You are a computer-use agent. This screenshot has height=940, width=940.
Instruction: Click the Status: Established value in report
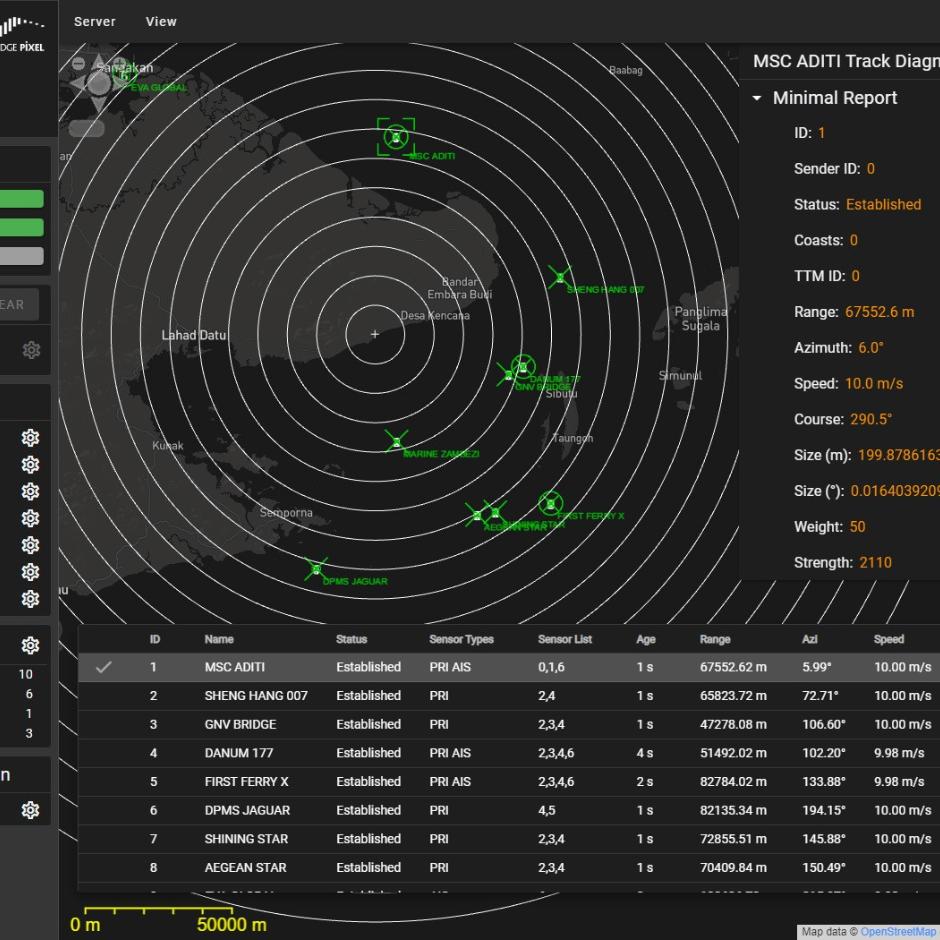click(883, 204)
